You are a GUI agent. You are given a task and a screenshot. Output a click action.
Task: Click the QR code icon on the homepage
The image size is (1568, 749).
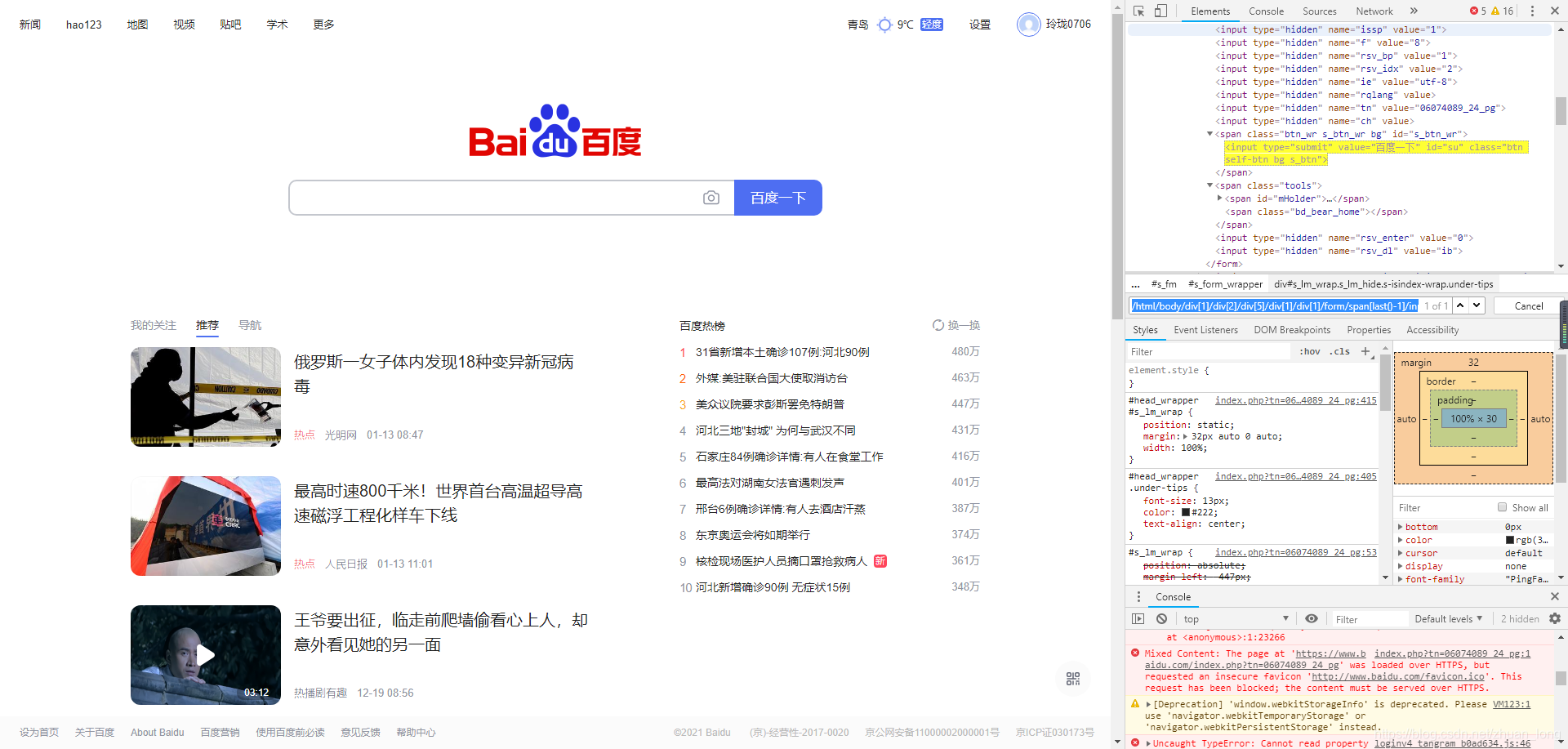coord(1072,678)
